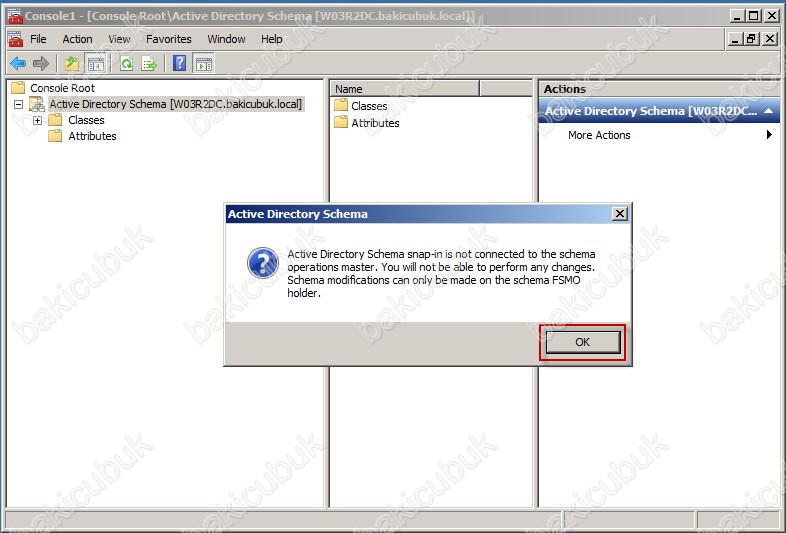Click OK in the schema dialog
Image resolution: width=786 pixels, height=533 pixels.
582,342
